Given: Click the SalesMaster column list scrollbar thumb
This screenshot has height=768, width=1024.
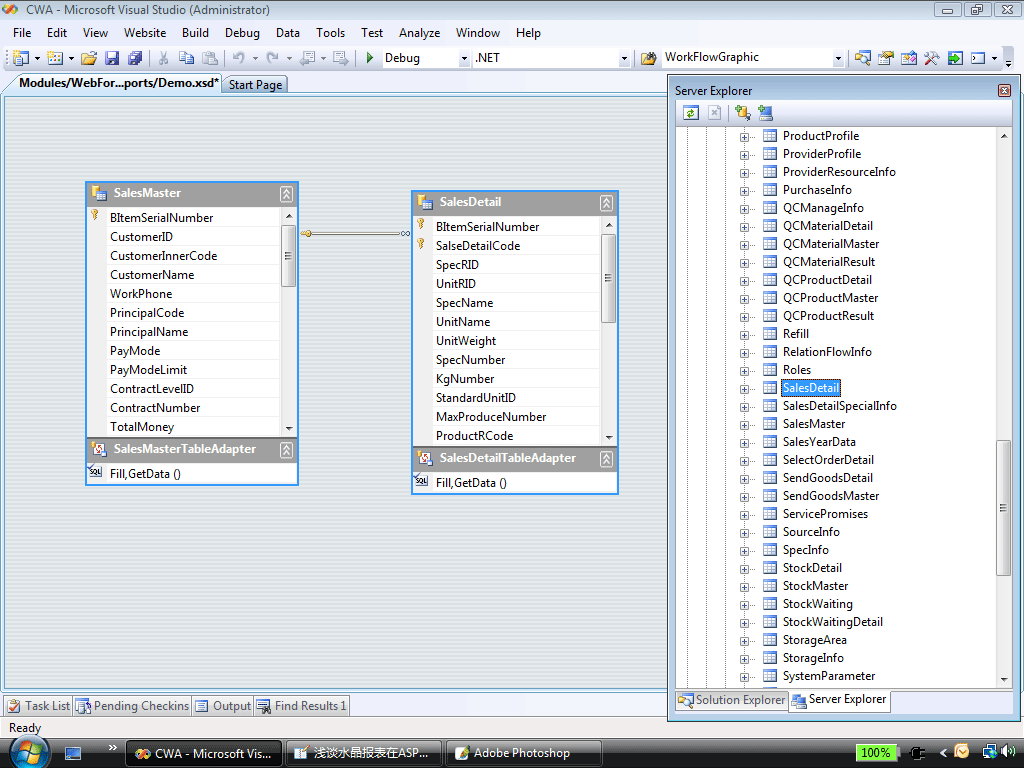Looking at the screenshot, I should pyautogui.click(x=288, y=256).
